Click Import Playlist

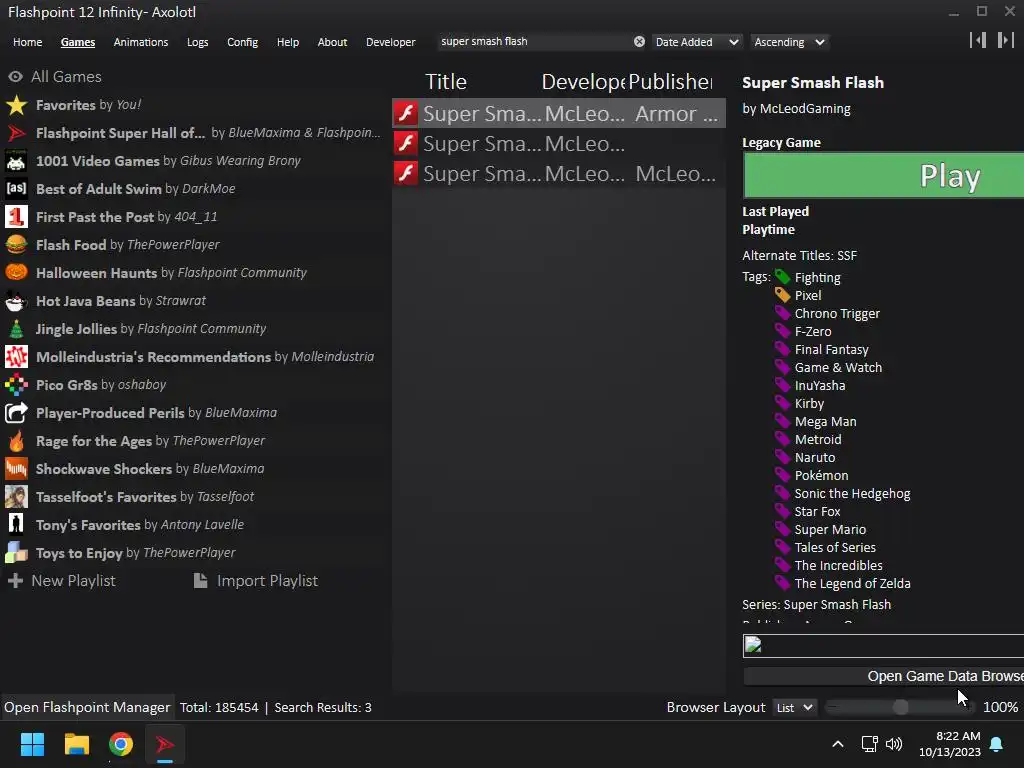(256, 581)
